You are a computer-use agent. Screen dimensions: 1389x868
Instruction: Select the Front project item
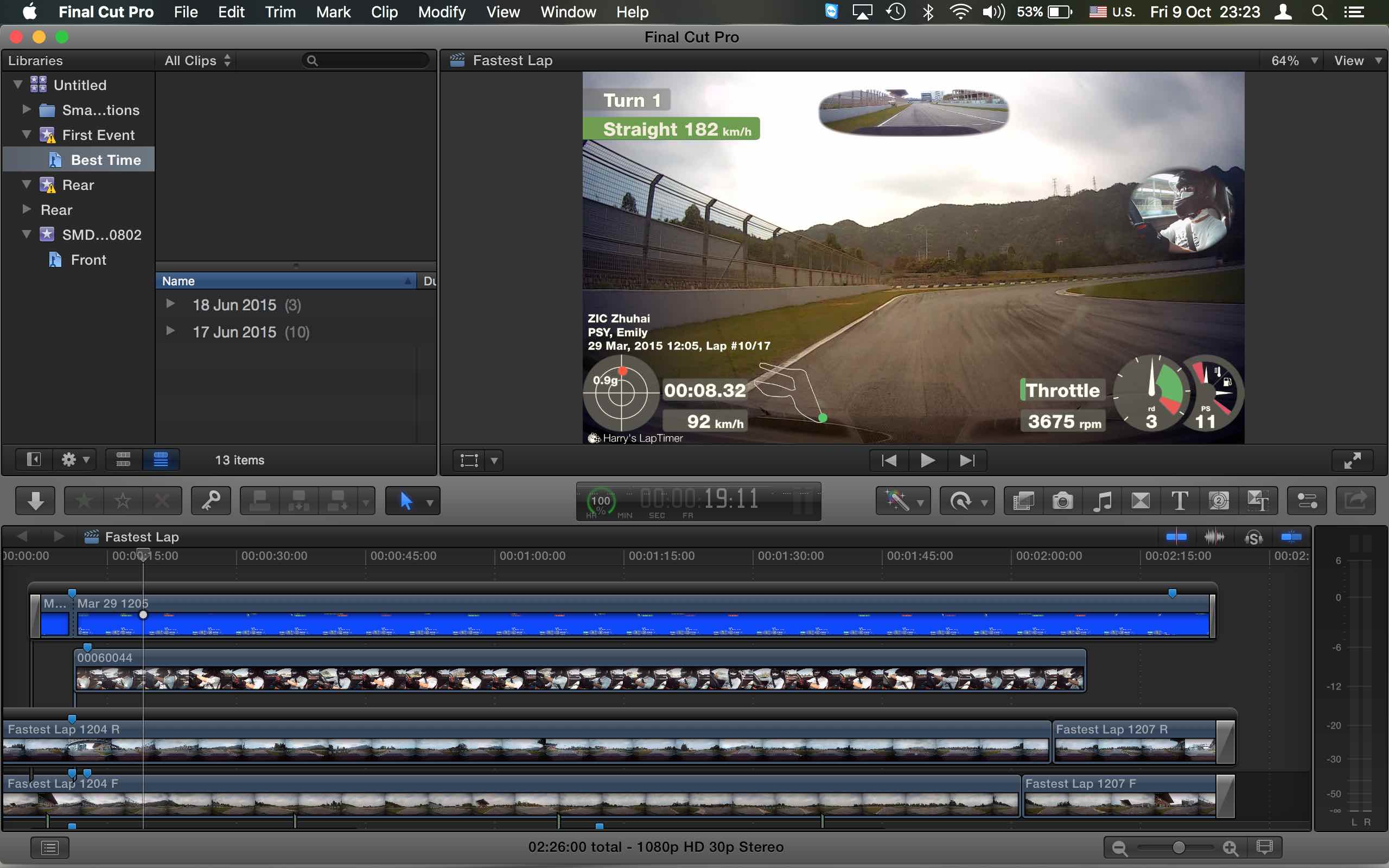(x=79, y=259)
